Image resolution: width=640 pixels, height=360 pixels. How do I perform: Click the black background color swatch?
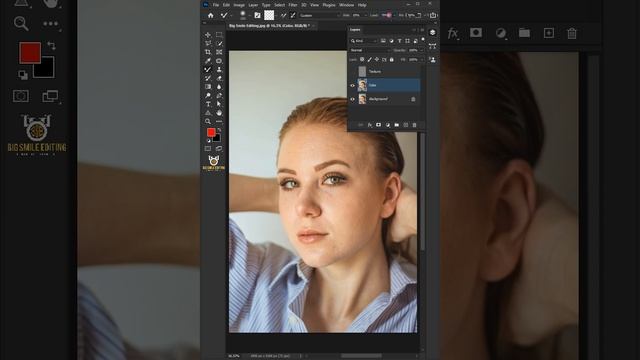point(217,139)
